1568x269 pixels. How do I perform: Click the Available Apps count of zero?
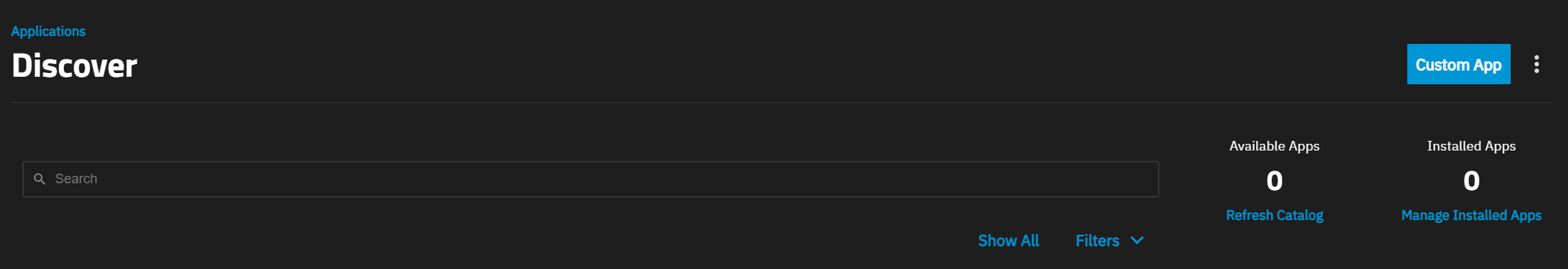(1274, 180)
